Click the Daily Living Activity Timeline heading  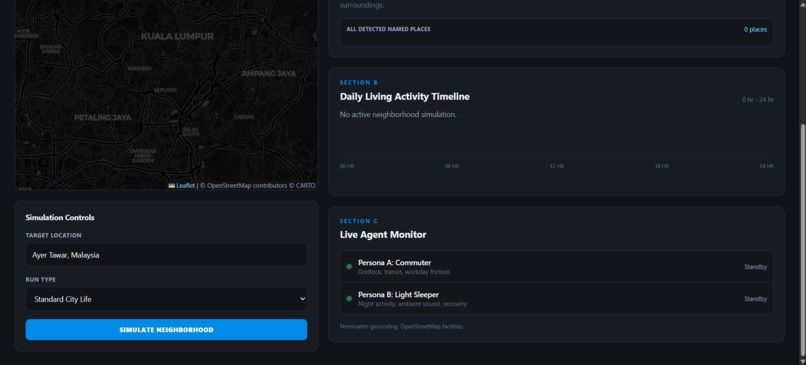(x=405, y=97)
